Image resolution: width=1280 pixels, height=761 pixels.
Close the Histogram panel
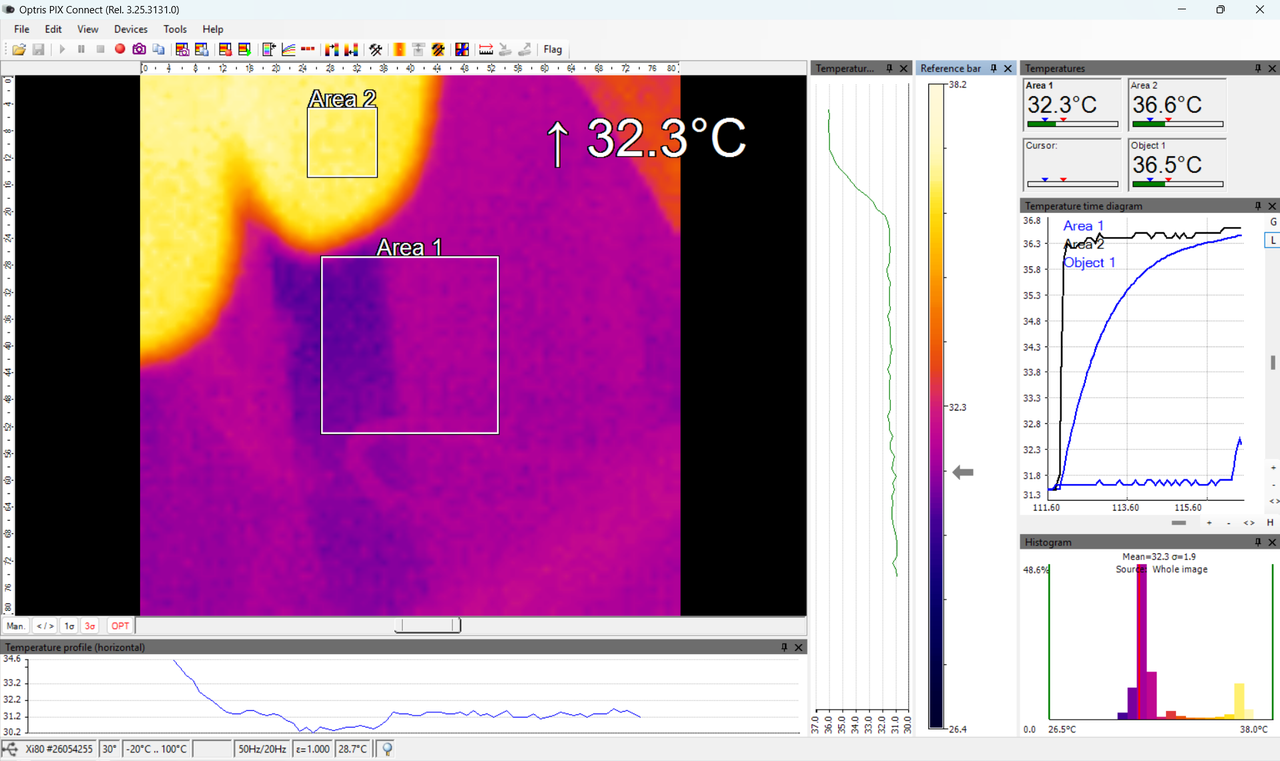1272,542
